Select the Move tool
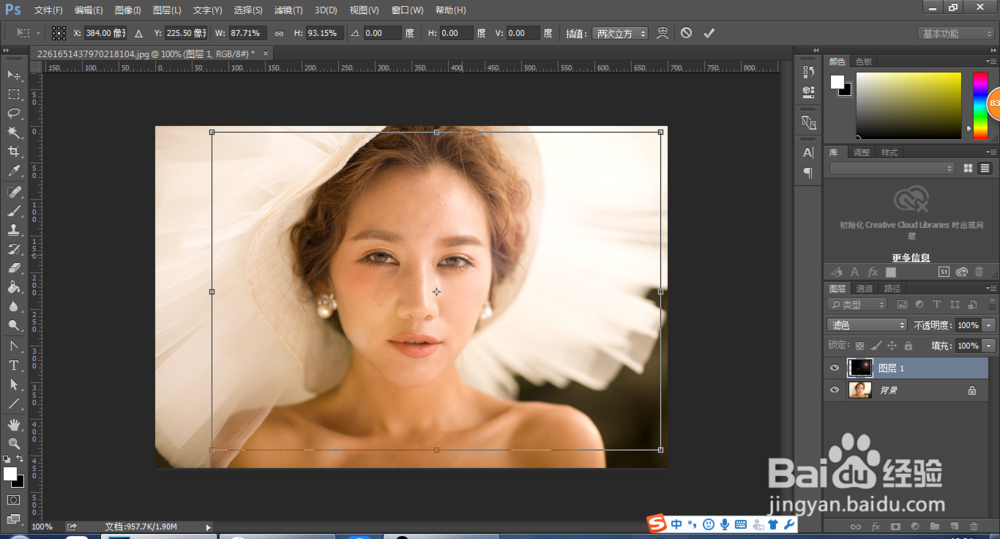Screen dimensions: 1000x539 point(14,75)
